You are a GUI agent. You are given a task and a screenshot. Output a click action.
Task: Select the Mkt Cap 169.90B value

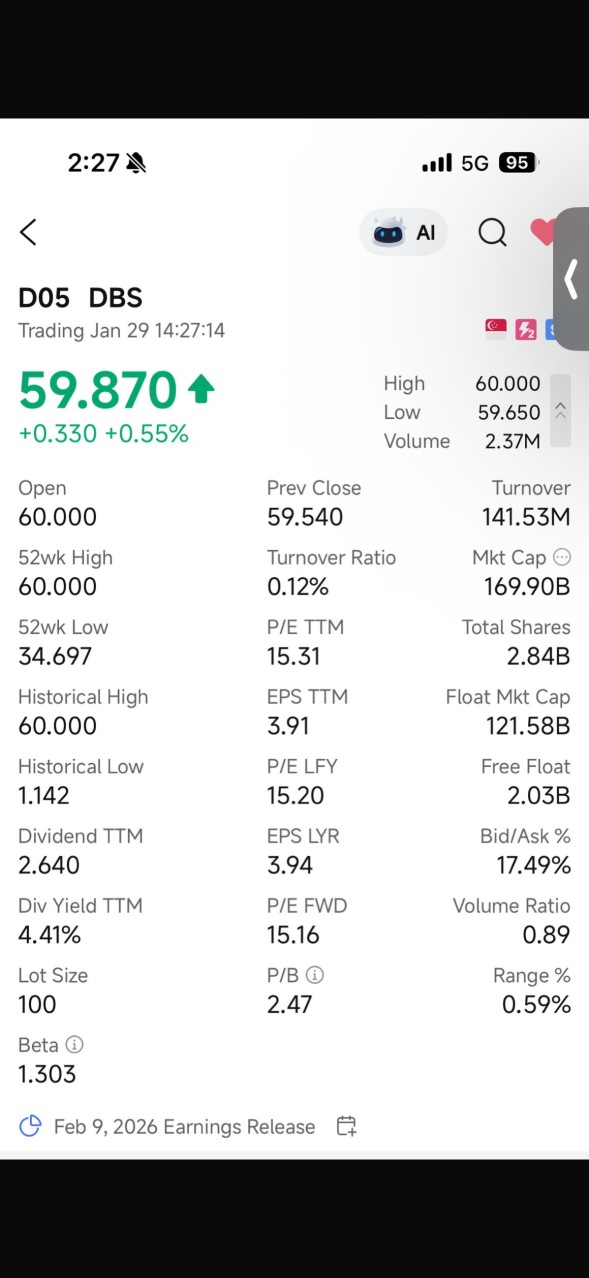point(525,586)
